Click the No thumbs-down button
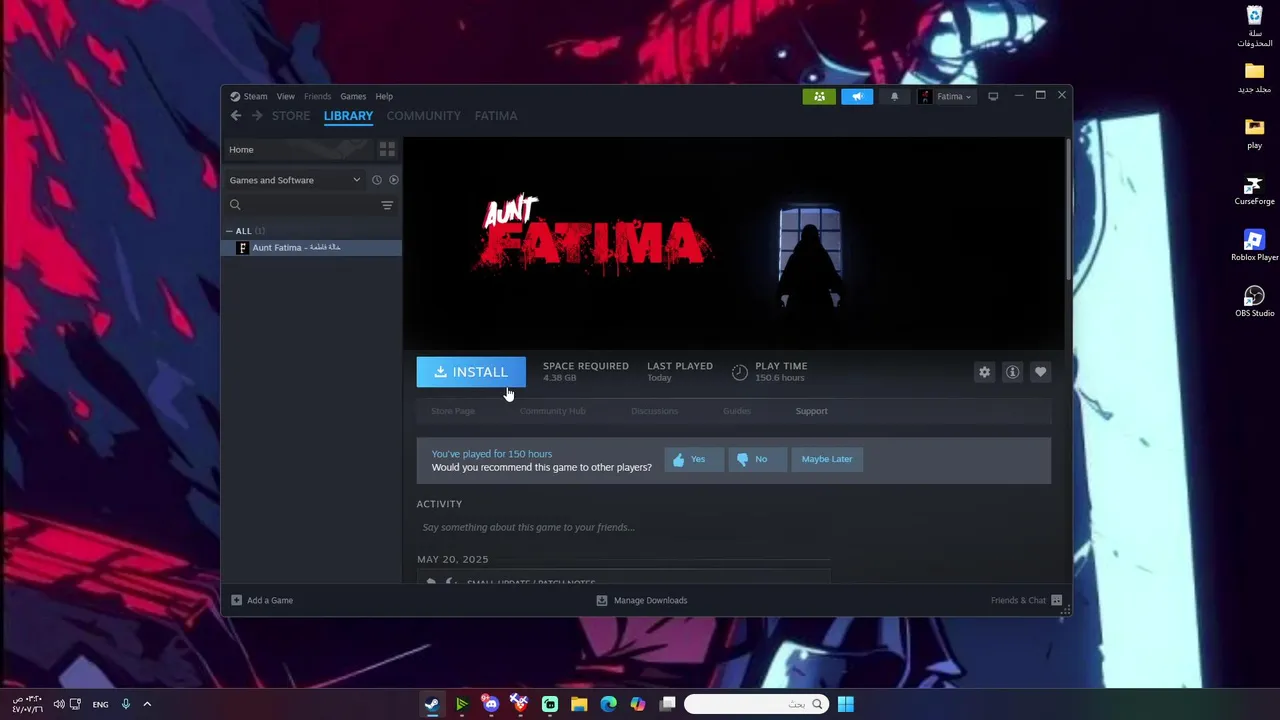The width and height of the screenshot is (1280, 720). (x=757, y=459)
